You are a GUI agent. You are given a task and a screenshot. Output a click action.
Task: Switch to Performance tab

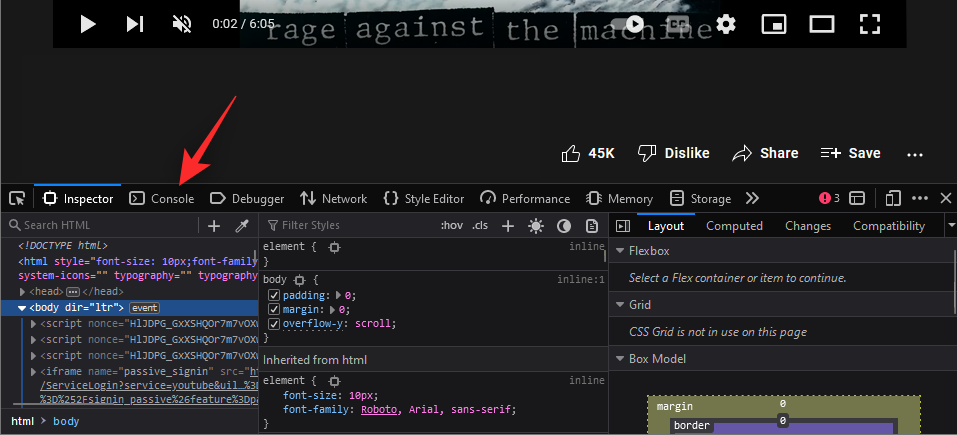tap(525, 198)
